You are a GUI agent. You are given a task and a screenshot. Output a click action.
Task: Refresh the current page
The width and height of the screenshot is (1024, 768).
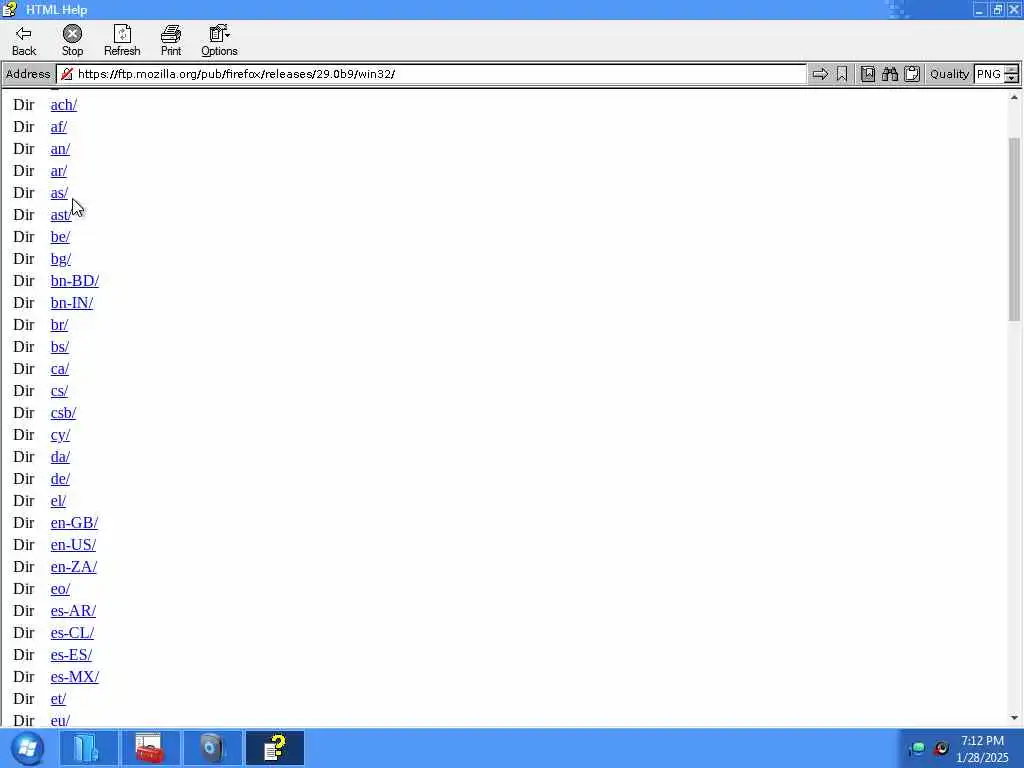[122, 40]
